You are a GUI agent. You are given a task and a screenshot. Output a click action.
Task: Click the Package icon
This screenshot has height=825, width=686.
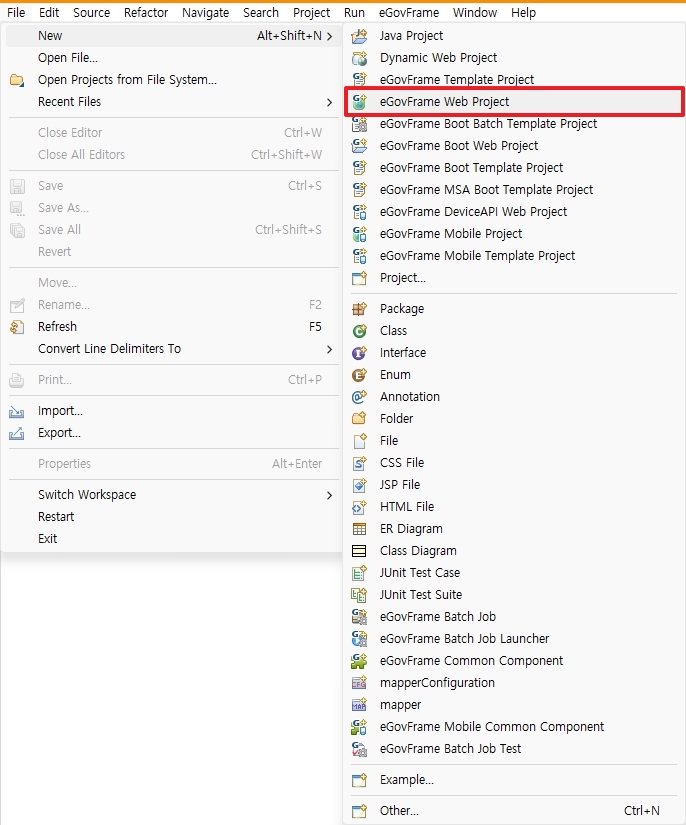(359, 309)
